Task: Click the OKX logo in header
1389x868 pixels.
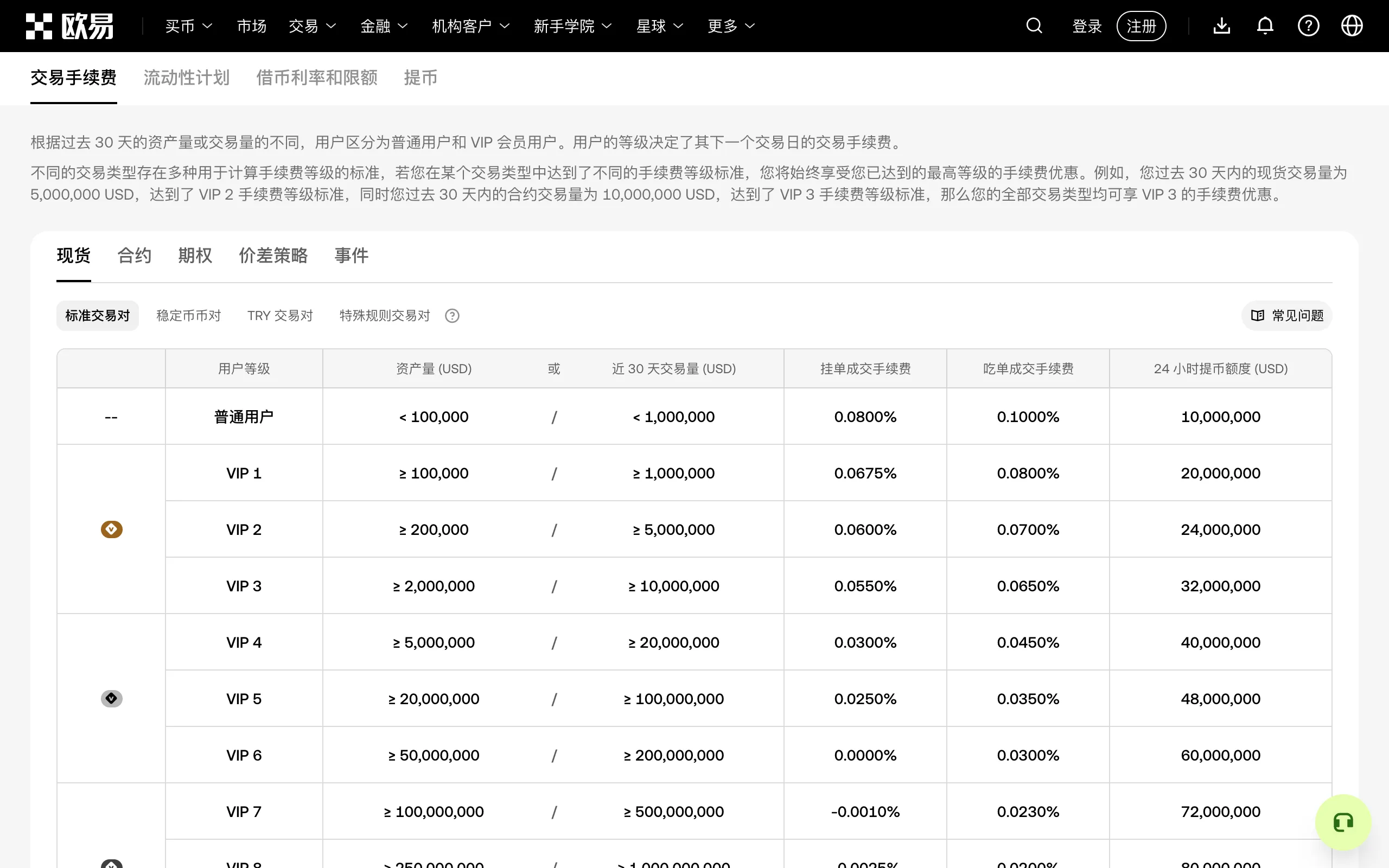Action: (69, 26)
